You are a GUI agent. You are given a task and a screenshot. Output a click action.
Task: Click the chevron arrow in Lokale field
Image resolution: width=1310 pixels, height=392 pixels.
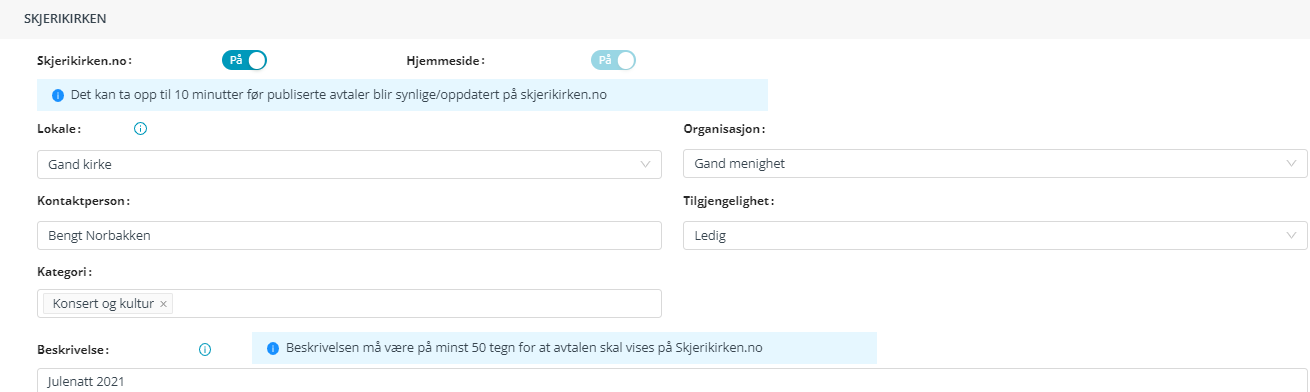645,164
